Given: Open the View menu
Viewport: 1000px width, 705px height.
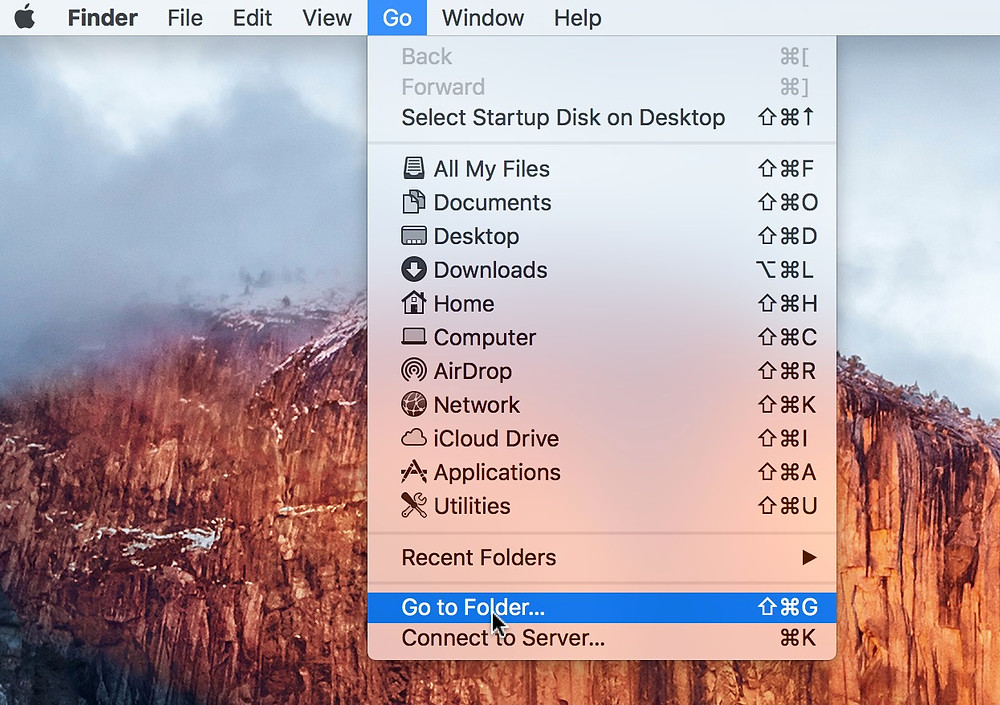Looking at the screenshot, I should pos(327,18).
